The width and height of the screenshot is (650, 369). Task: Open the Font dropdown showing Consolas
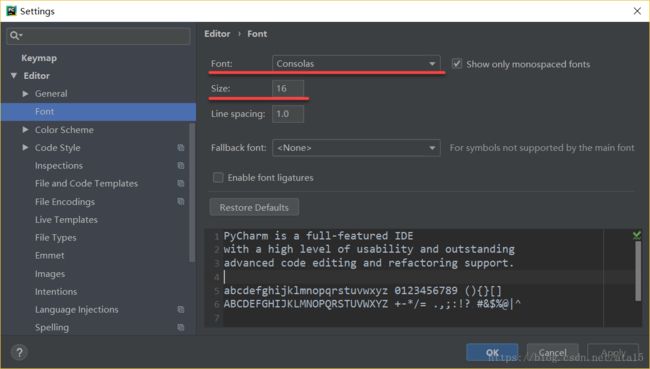(356, 63)
